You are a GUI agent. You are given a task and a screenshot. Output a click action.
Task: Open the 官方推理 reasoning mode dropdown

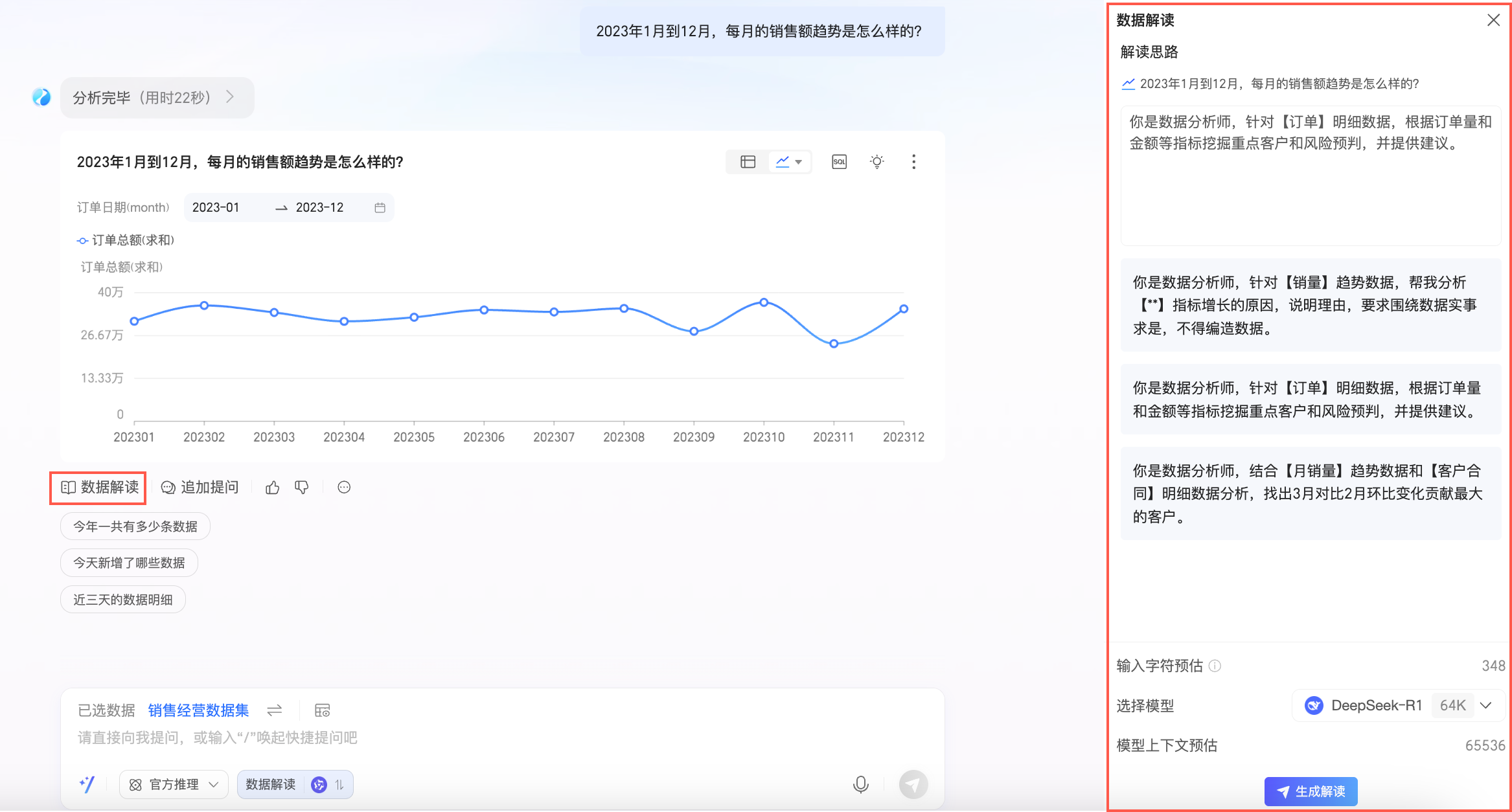pyautogui.click(x=174, y=784)
